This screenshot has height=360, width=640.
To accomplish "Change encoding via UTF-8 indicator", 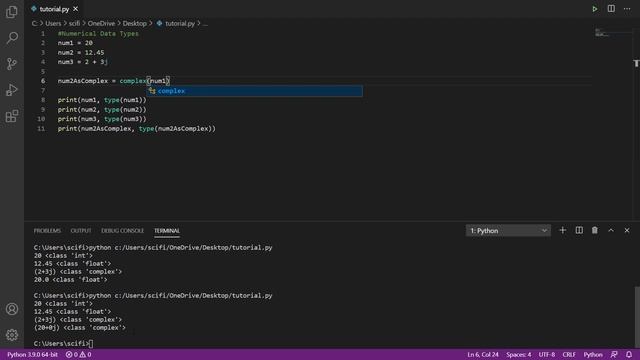I will pos(547,355).
